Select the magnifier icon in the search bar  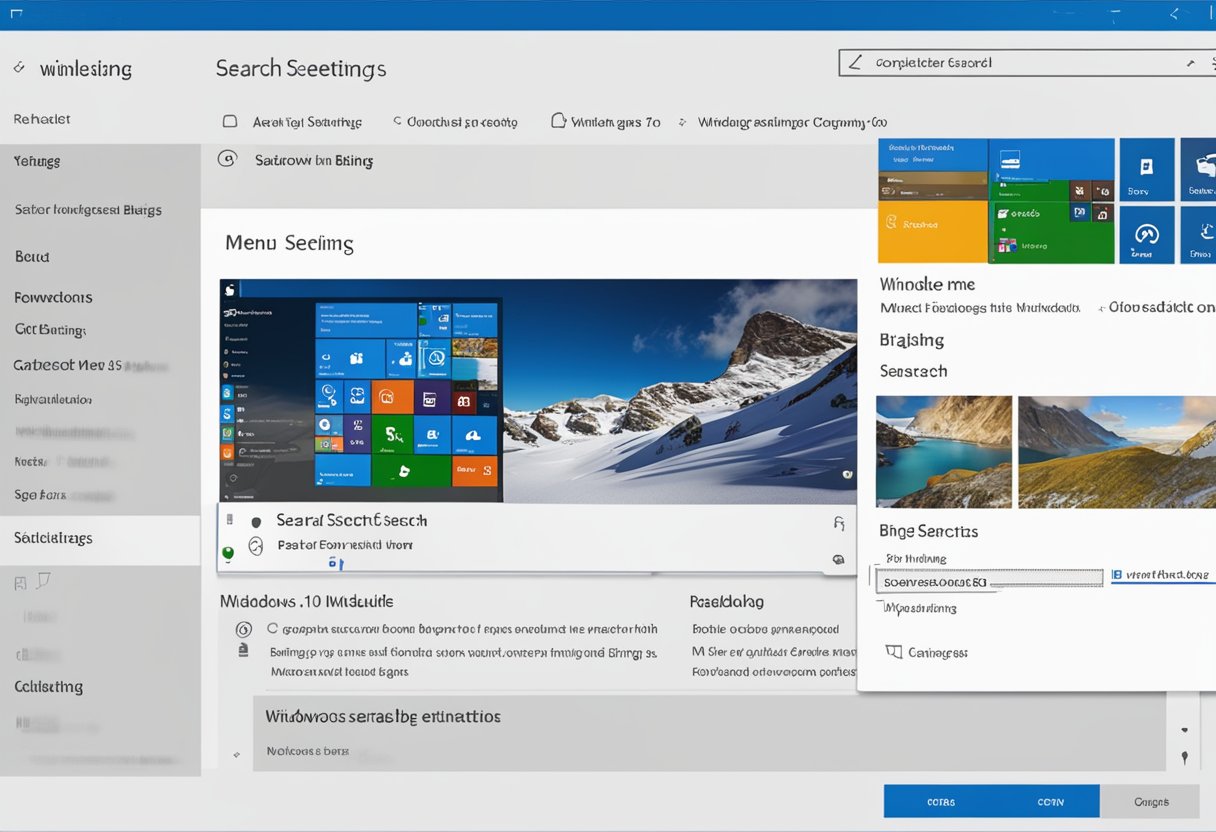pos(856,62)
